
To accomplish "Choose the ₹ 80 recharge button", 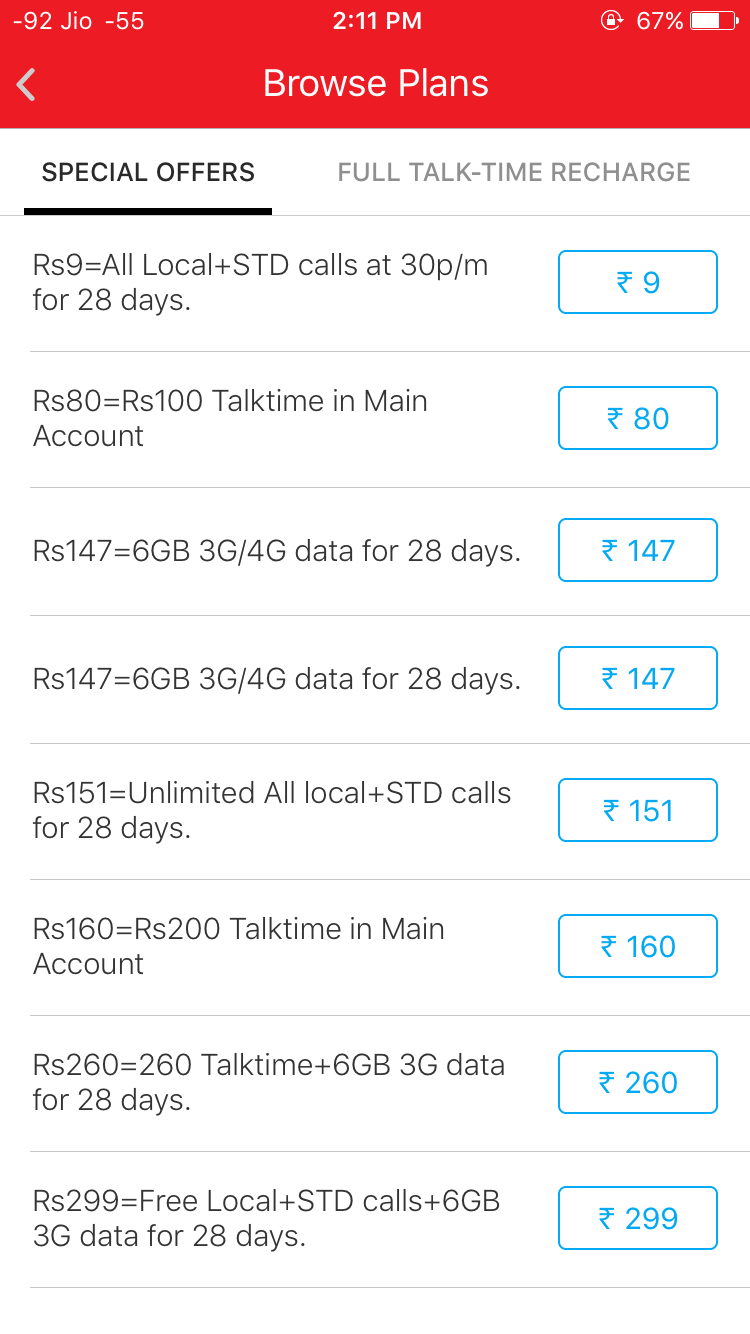I will (637, 418).
